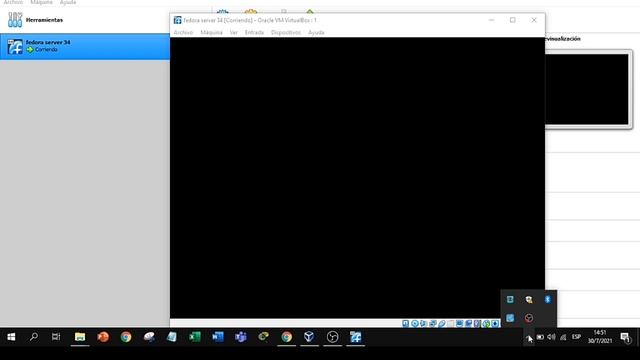Click the host key indicator icon
The width and height of the screenshot is (640, 360).
[495, 324]
